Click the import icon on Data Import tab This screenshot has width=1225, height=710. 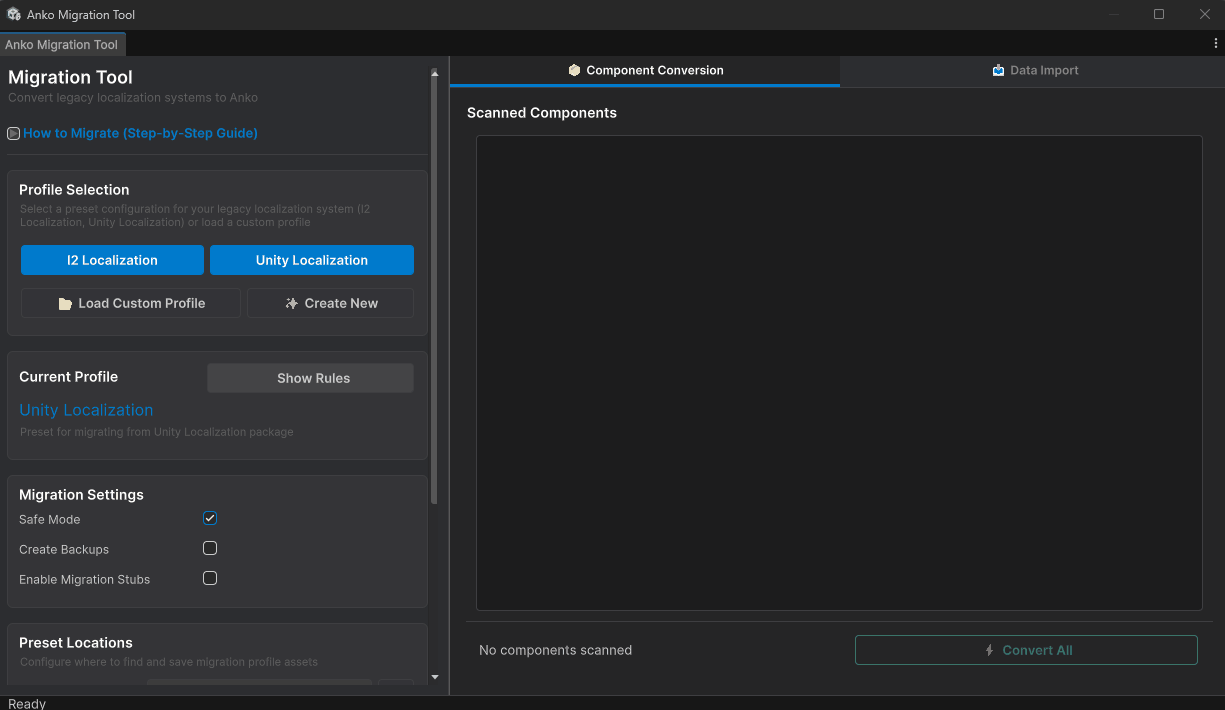point(997,70)
